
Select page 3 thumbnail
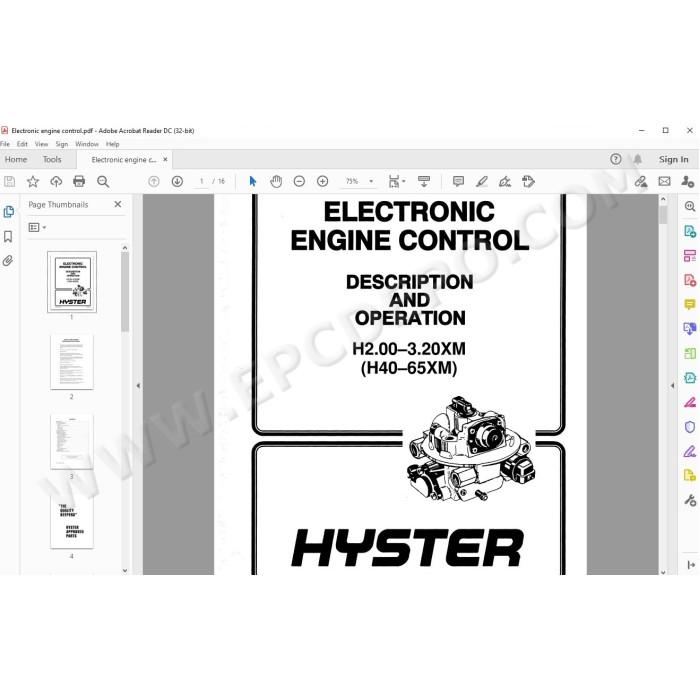(x=72, y=442)
